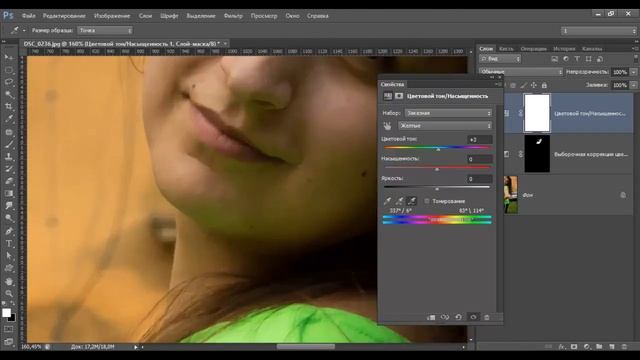The image size is (640, 360).
Task: Select the Eraser tool
Action: (9, 181)
